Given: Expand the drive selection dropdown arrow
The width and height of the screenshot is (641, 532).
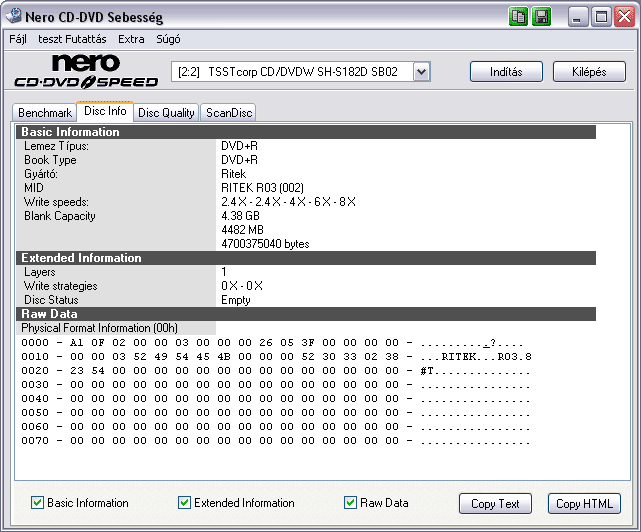Looking at the screenshot, I should [421, 72].
